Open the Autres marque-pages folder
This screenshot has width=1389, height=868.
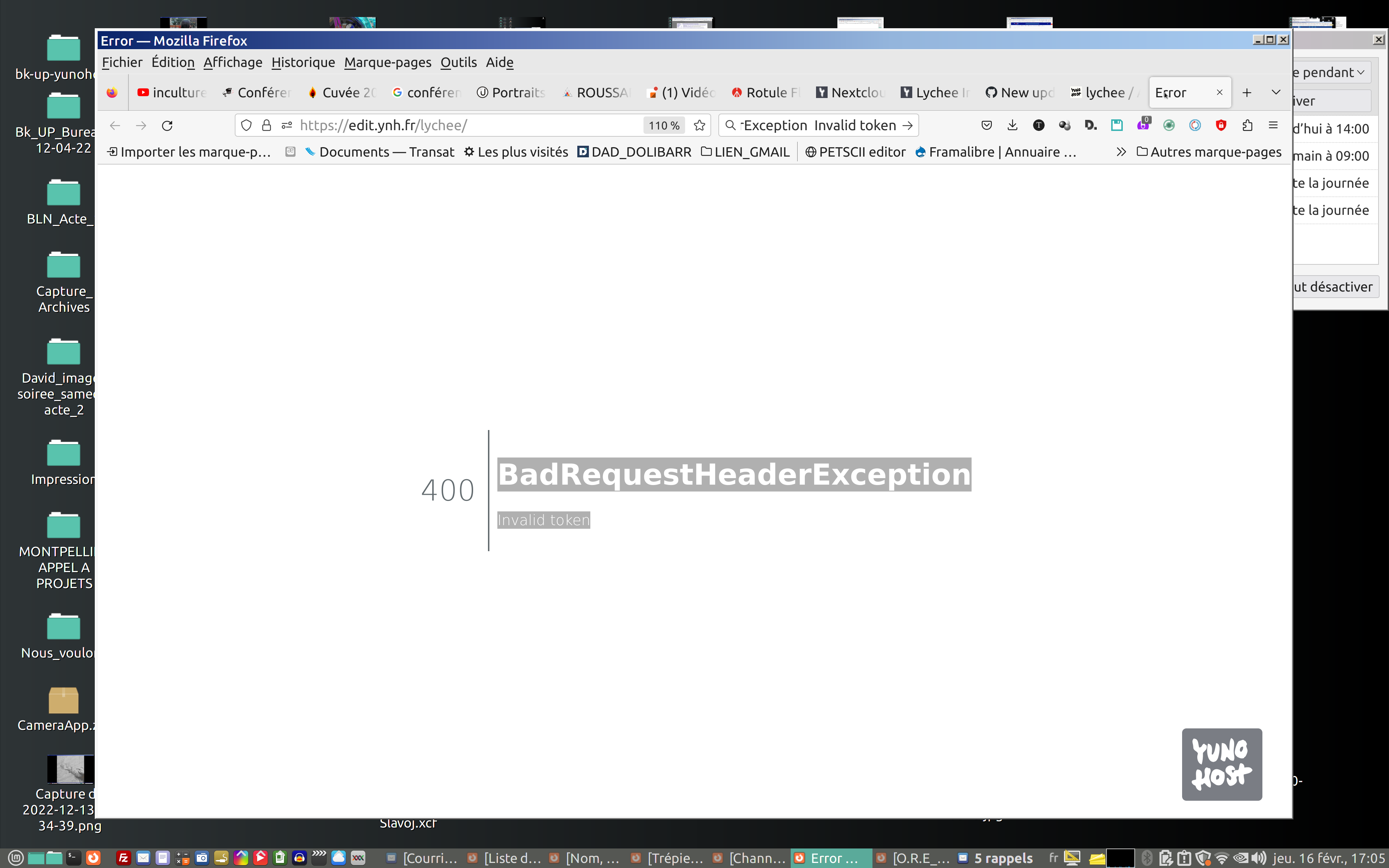(1209, 152)
